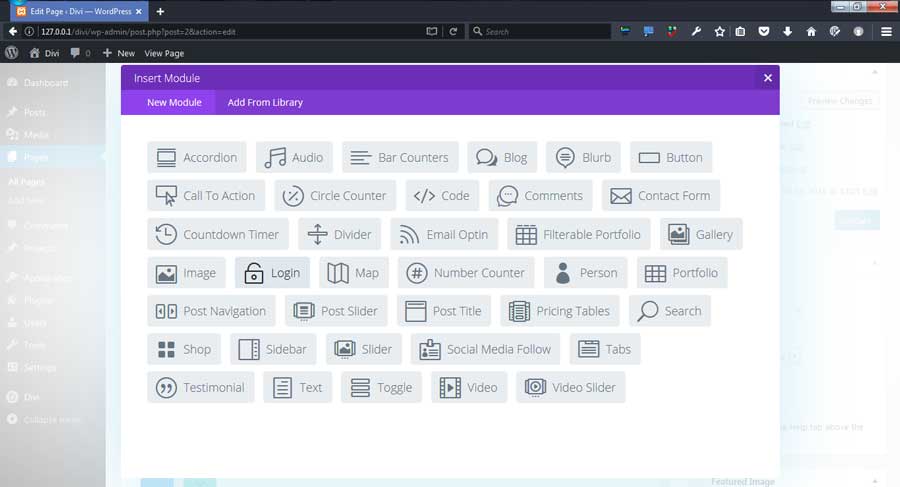Screen dimensions: 900x487
Task: Close the Edit Page browser tab
Action: (138, 11)
